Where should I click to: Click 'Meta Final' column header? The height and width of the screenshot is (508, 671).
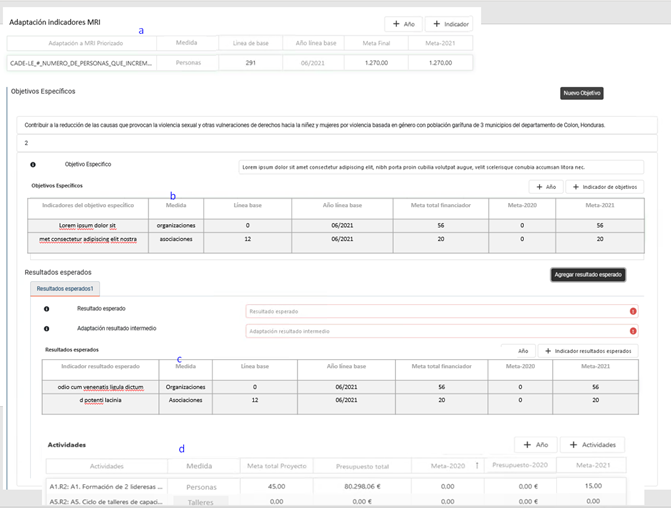pos(376,43)
